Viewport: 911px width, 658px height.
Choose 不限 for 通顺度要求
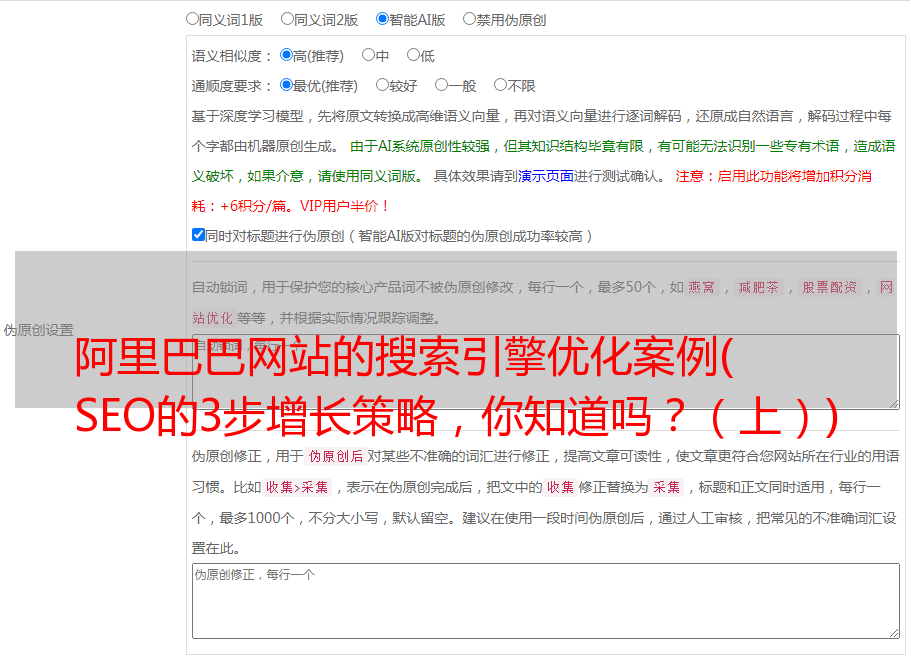click(x=500, y=85)
